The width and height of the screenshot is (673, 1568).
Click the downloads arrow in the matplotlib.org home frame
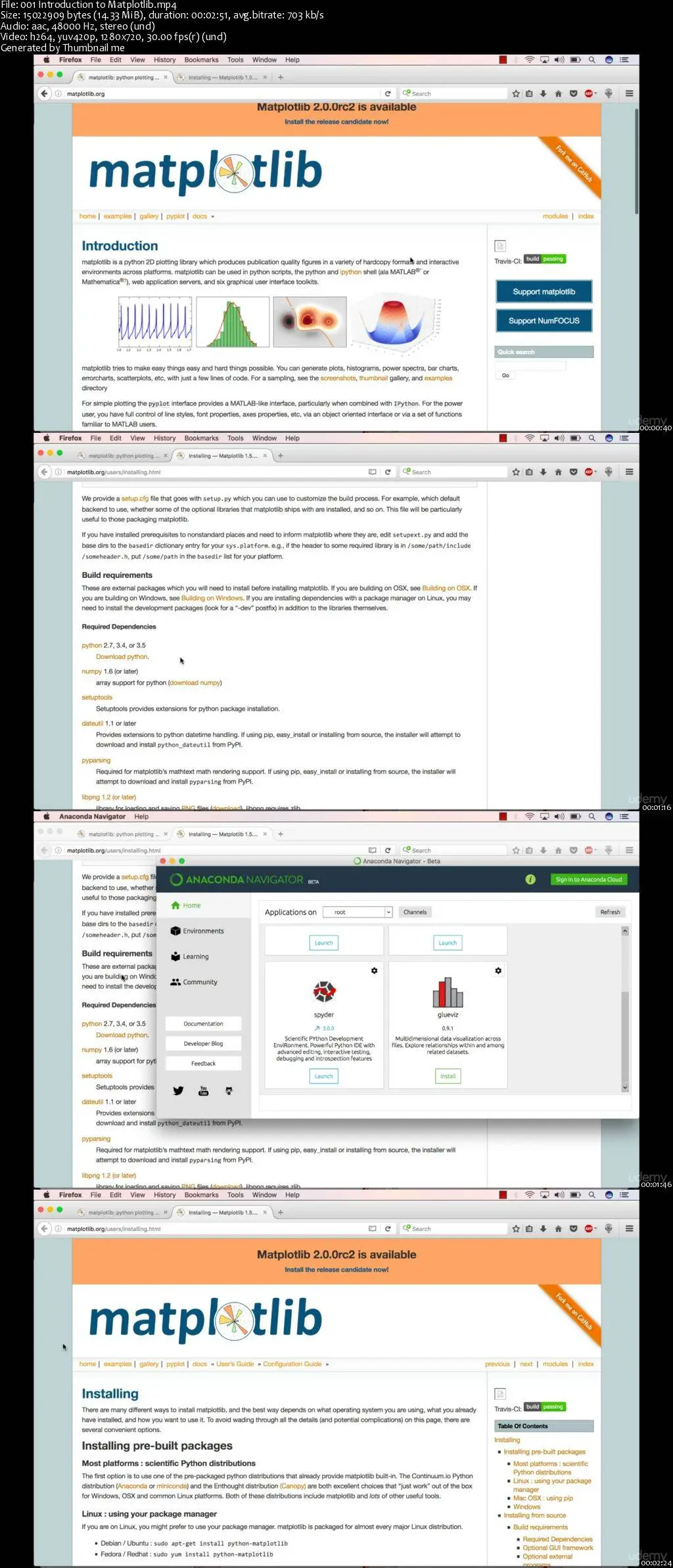click(543, 93)
